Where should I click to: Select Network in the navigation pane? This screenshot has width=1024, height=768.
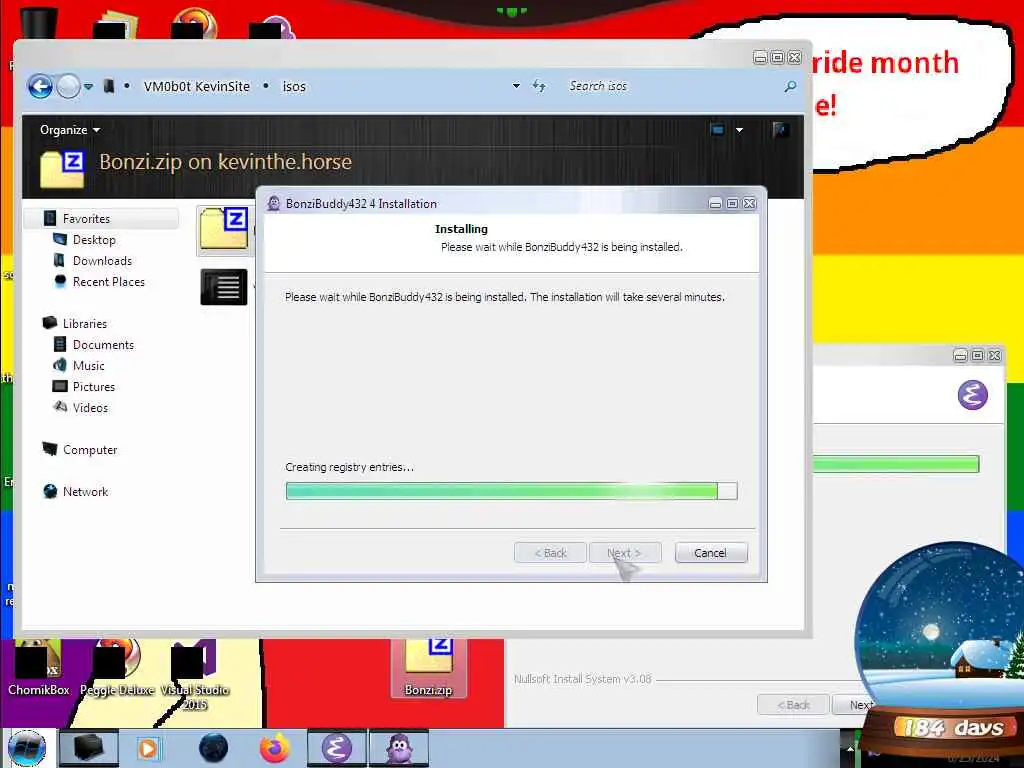86,491
